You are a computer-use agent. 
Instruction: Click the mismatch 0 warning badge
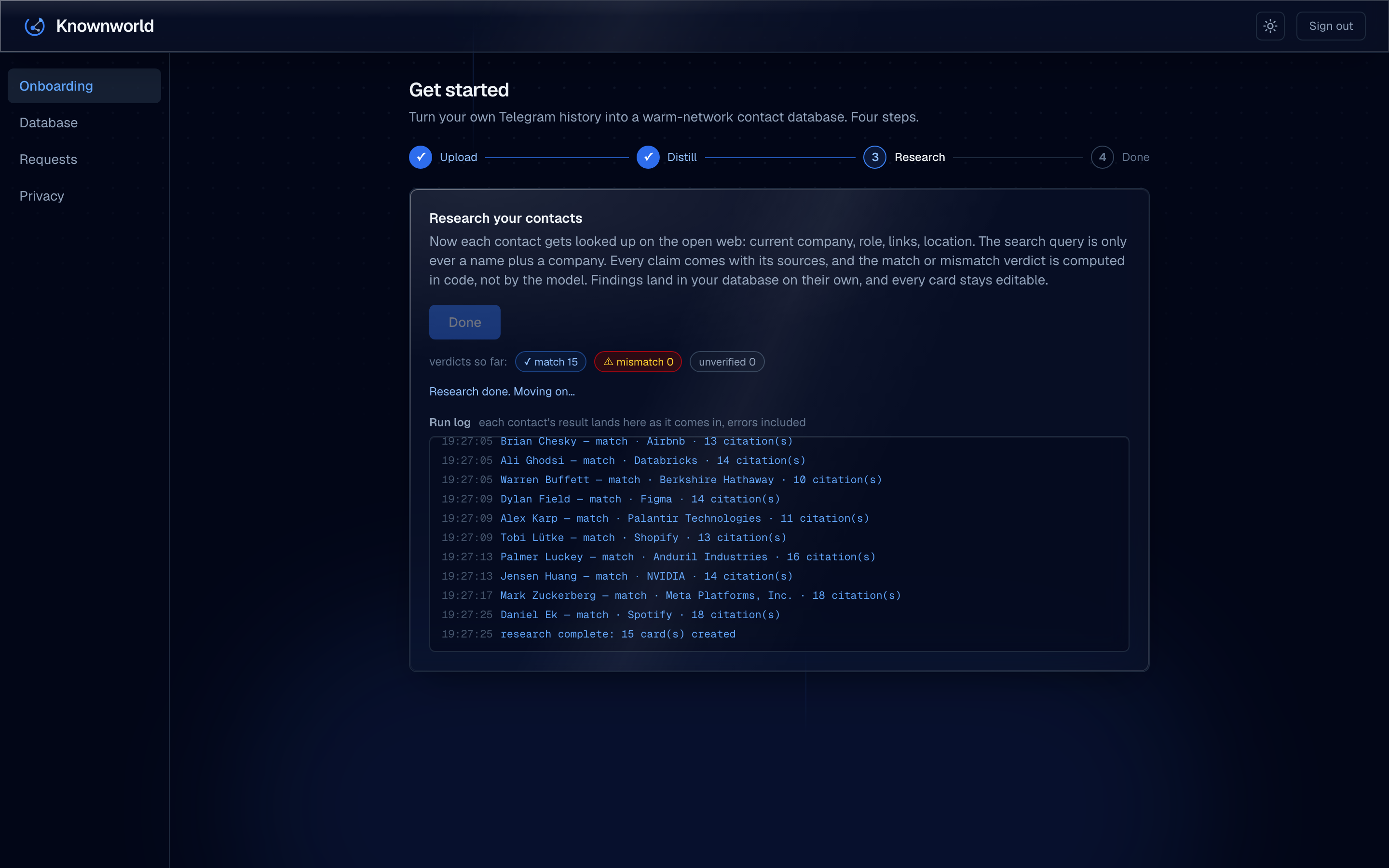tap(638, 362)
